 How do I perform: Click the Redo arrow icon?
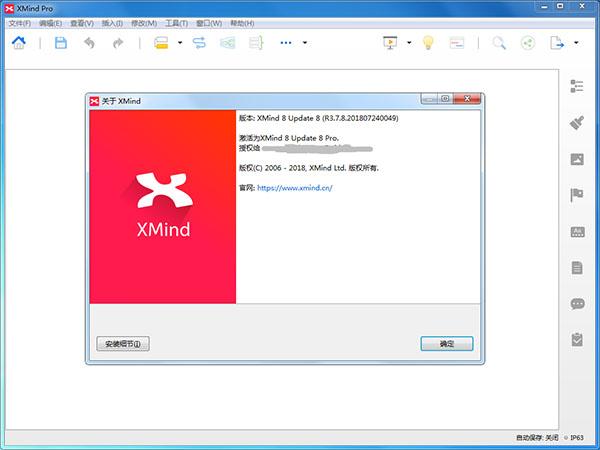click(x=118, y=43)
